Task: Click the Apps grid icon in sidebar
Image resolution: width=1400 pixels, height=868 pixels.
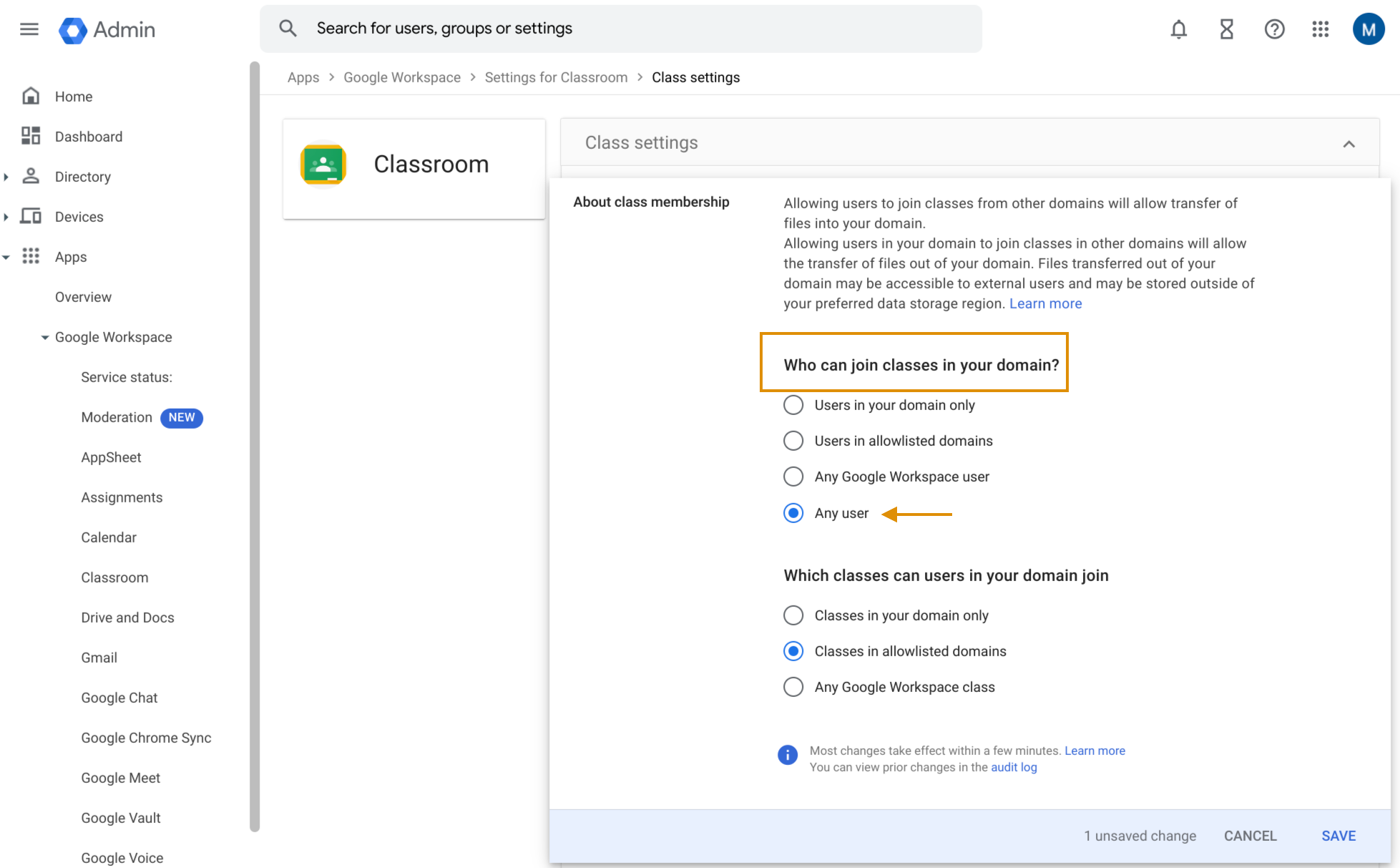Action: click(31, 256)
